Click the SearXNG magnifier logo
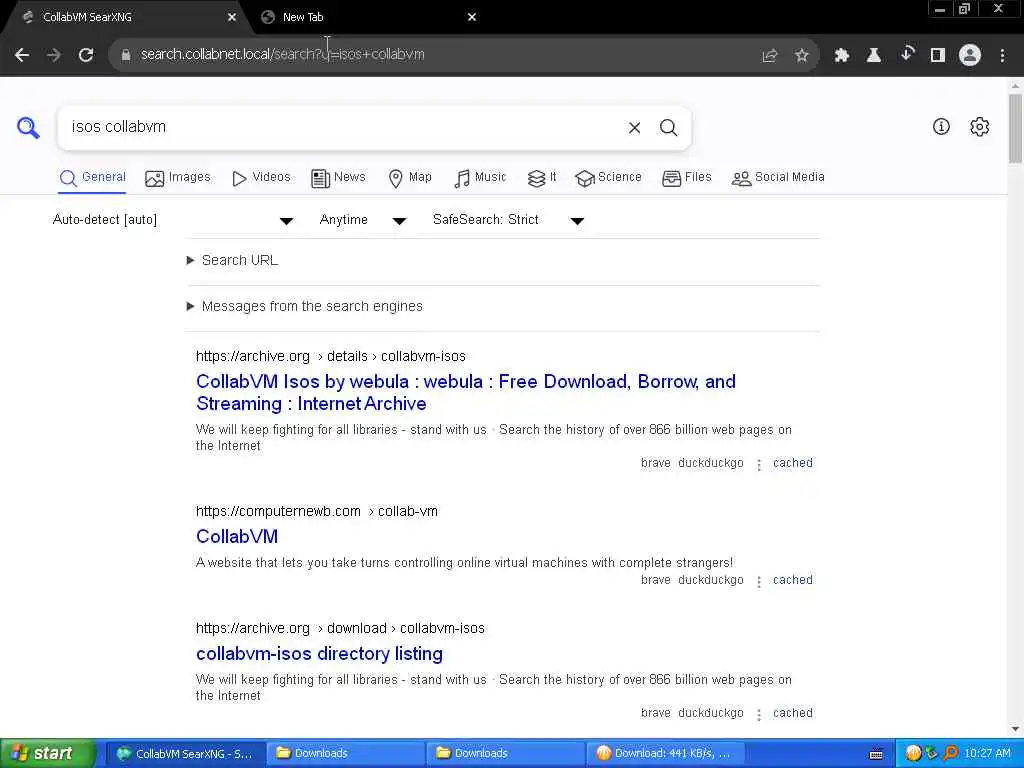1024x768 pixels. click(28, 127)
